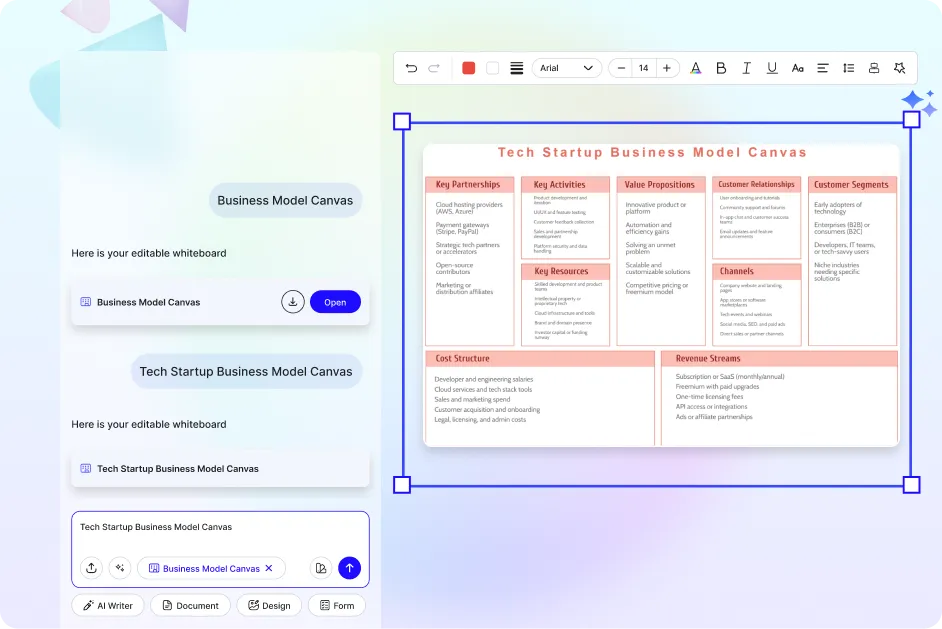This screenshot has height=629, width=942.
Task: Select the Tech Startup Business Model Canvas card
Action: (220, 469)
